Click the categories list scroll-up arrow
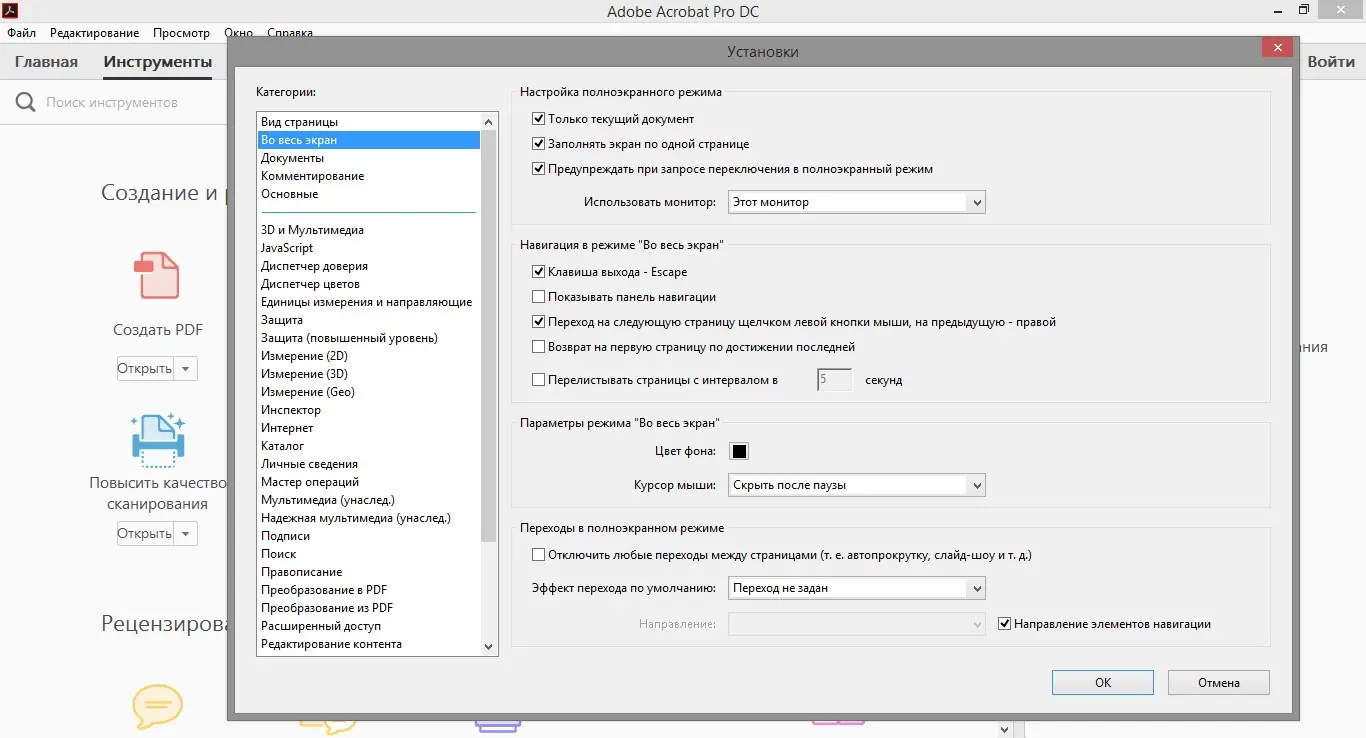 point(489,122)
